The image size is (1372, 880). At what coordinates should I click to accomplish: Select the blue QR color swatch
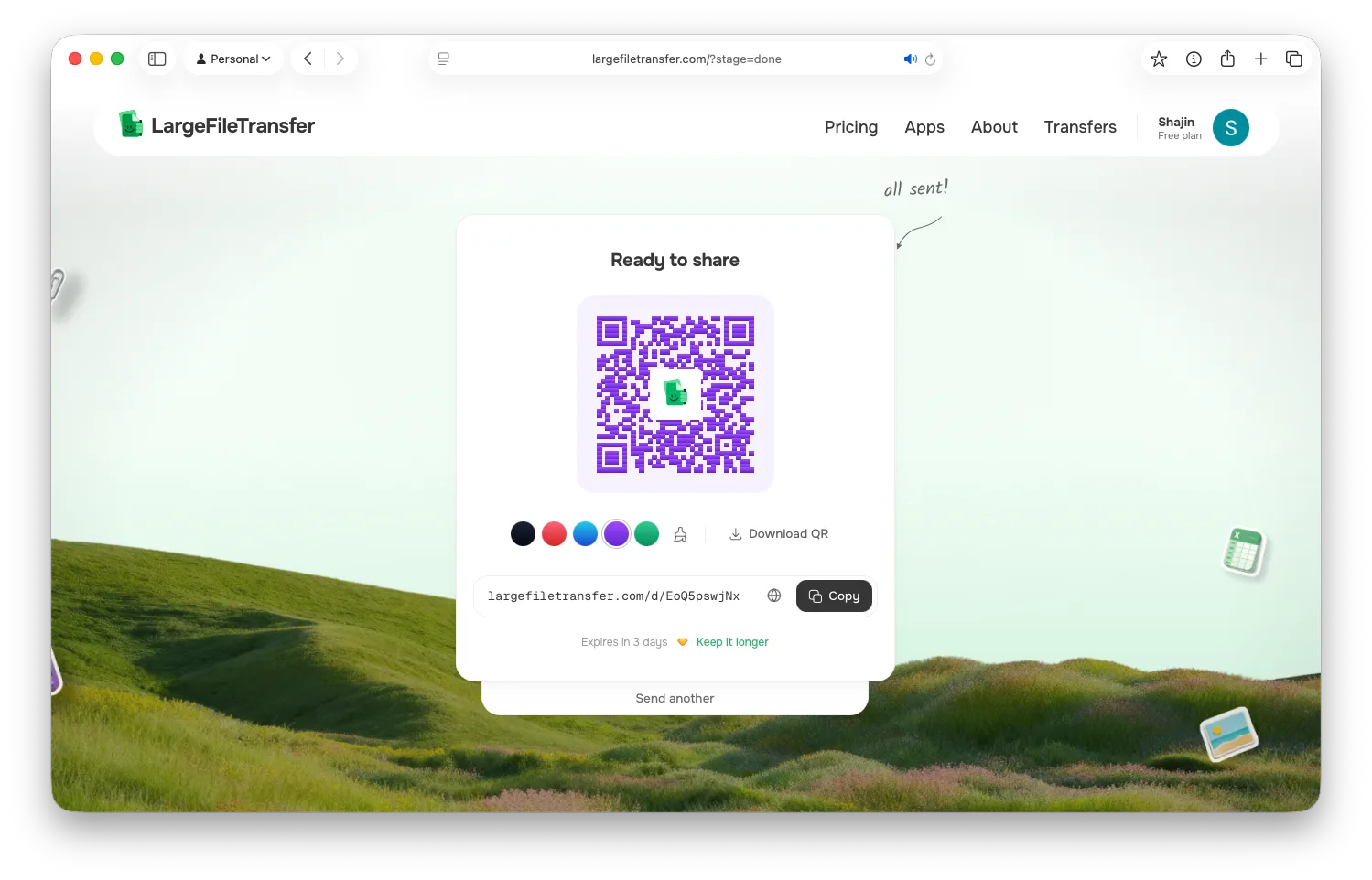[x=585, y=533]
